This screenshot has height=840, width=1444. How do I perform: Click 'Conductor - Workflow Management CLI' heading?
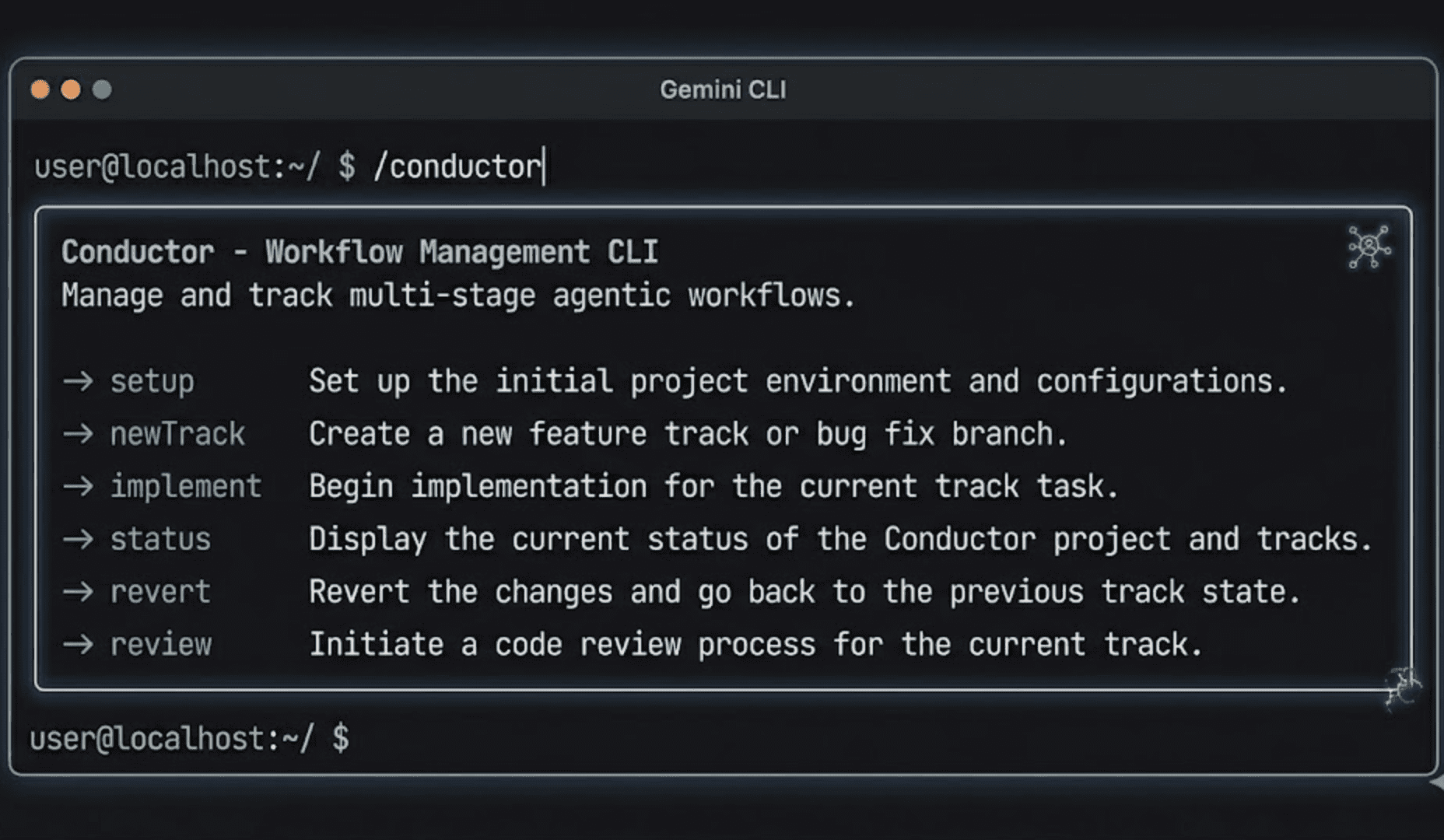coord(360,253)
